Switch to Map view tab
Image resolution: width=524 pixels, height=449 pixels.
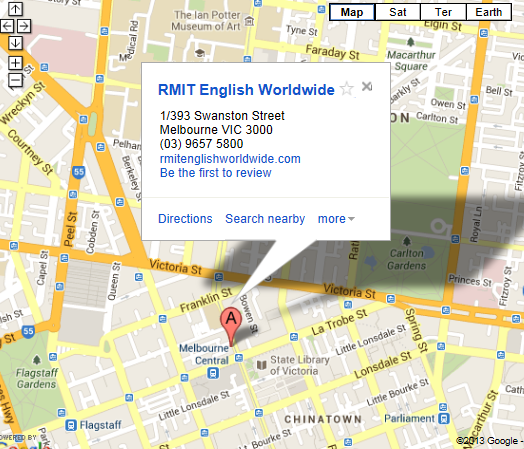tap(352, 12)
